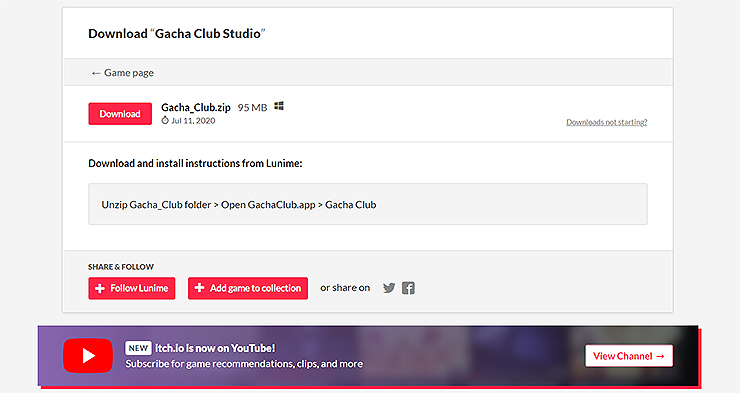Select the Gacha_Club.zip file name

click(196, 108)
